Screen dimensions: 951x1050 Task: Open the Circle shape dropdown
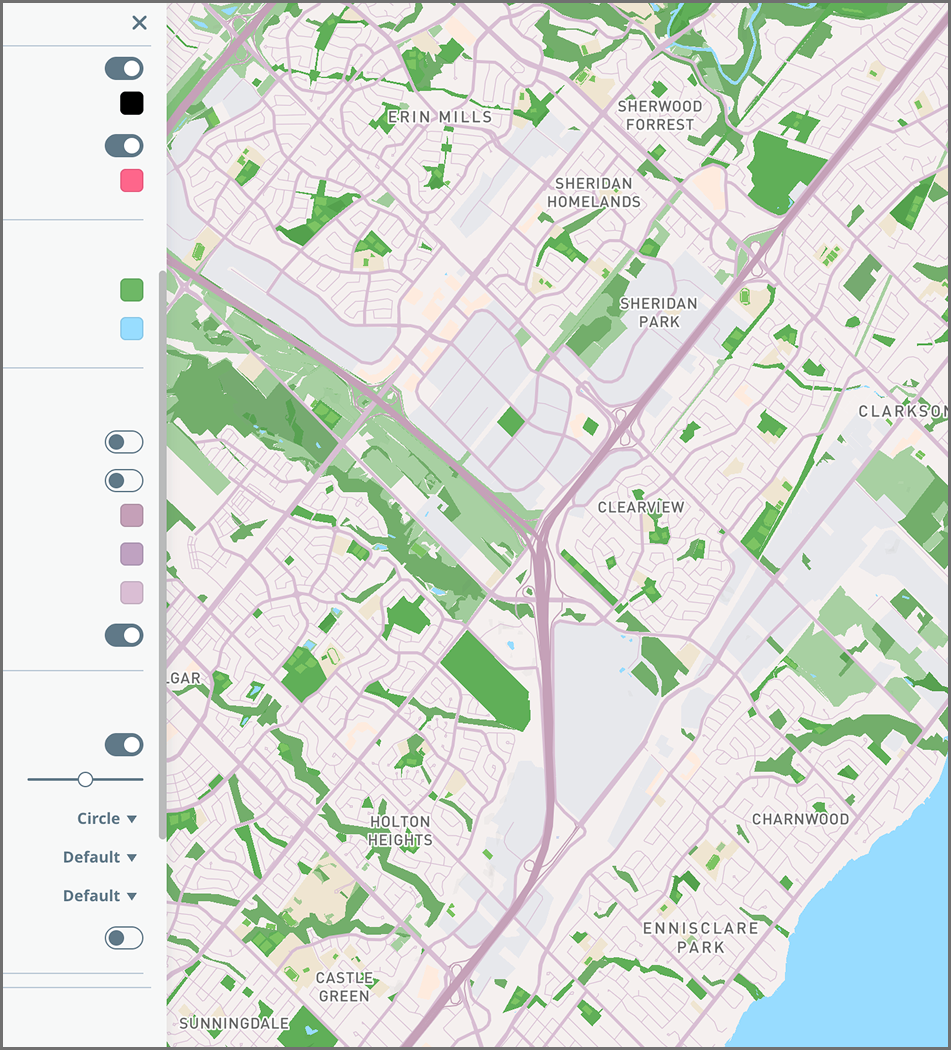coord(105,818)
